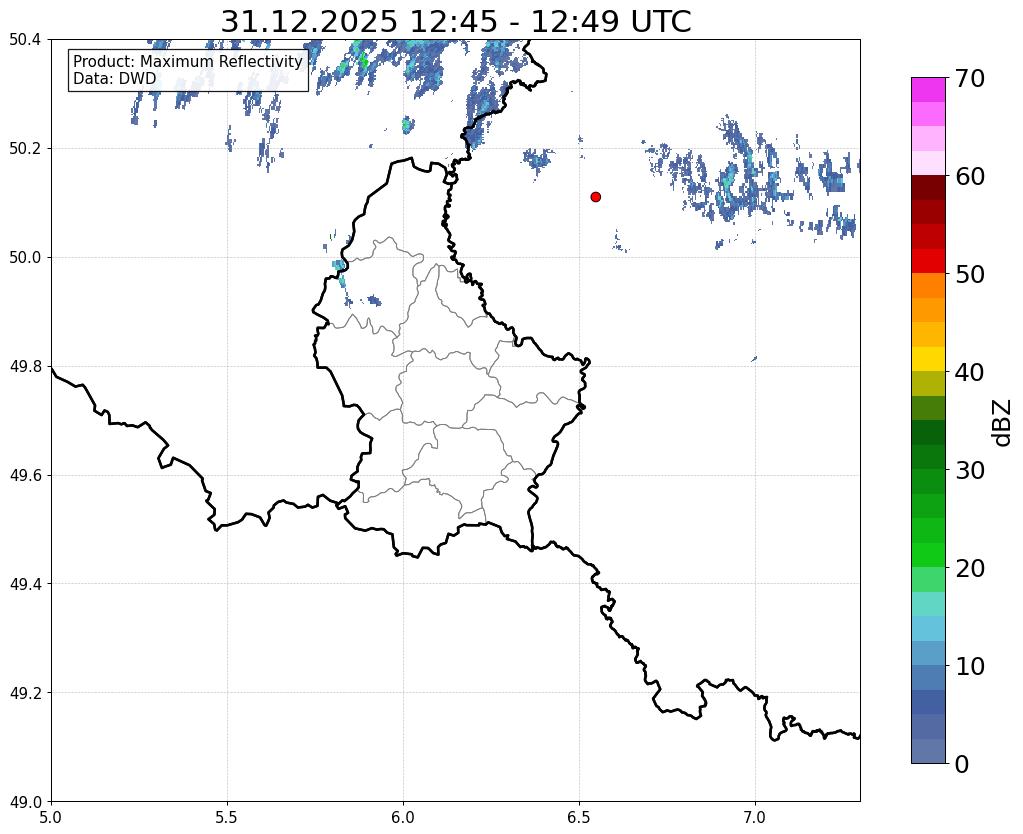1023x834 pixels.
Task: Click the longitude axis label 7.0
Action: [756, 817]
